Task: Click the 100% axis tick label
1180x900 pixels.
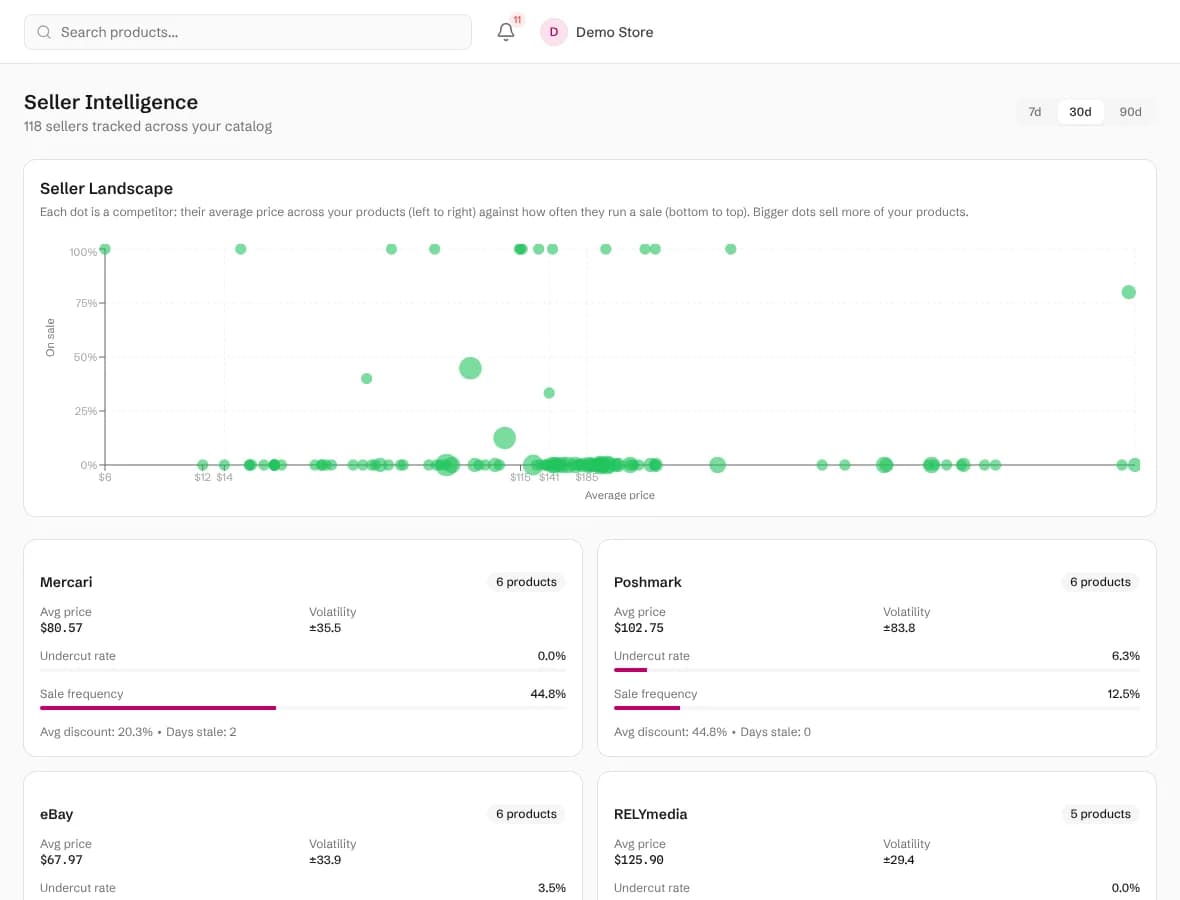Action: [x=83, y=252]
